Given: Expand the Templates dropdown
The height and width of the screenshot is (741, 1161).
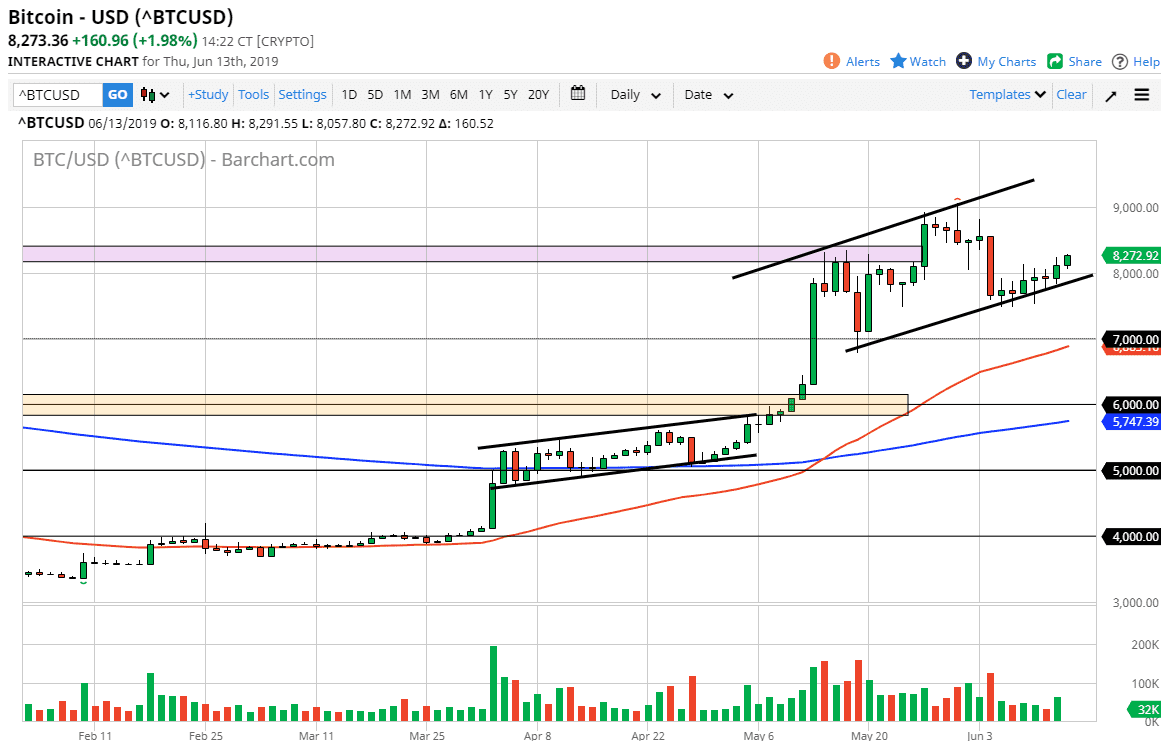Looking at the screenshot, I should point(1007,94).
